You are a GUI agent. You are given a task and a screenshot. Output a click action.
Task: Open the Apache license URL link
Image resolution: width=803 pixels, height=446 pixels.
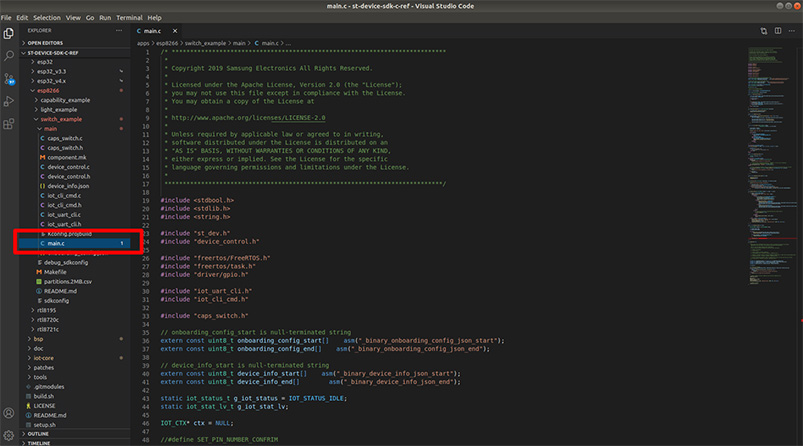[x=249, y=118]
